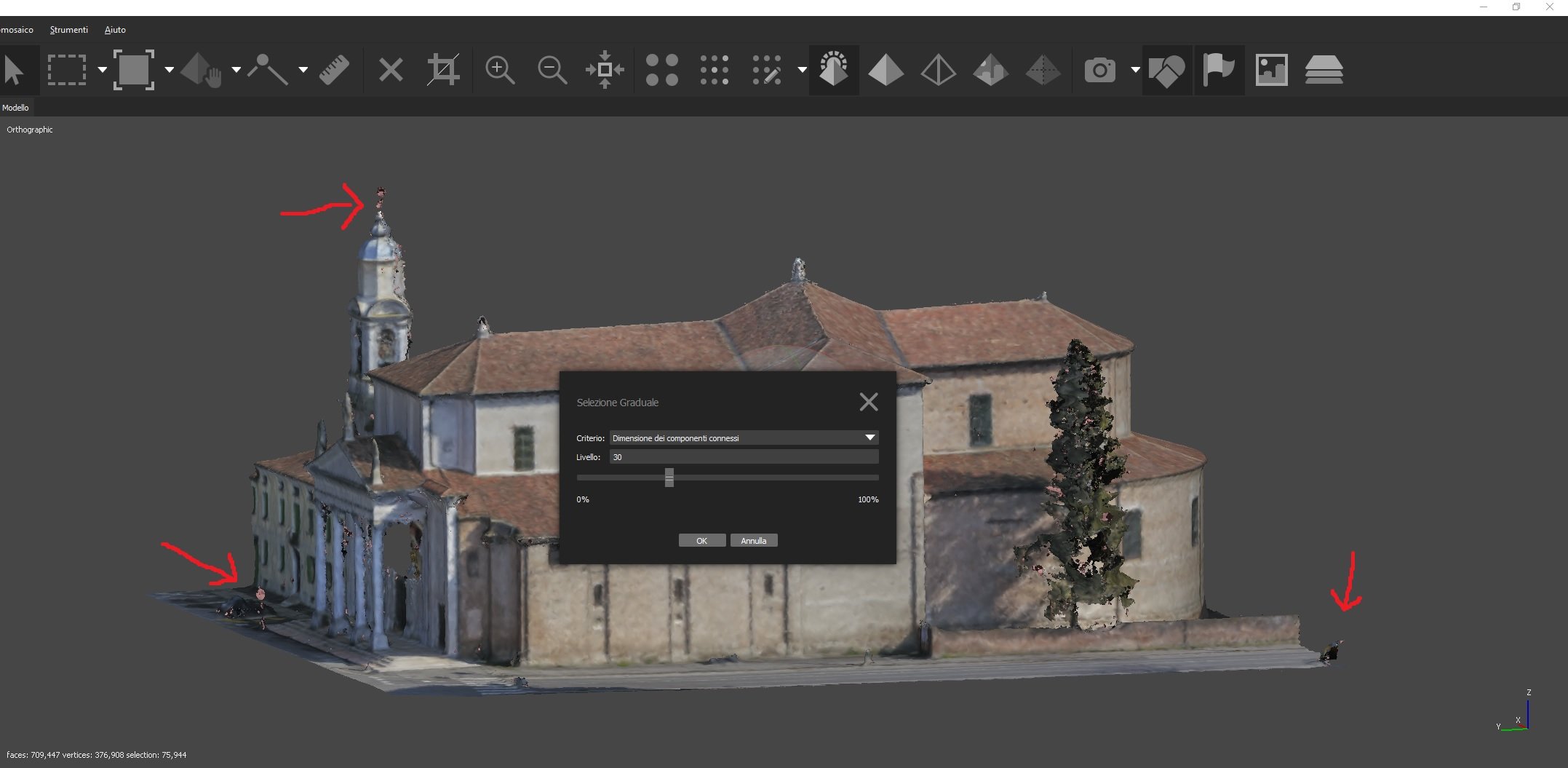Toggle Show images thumbnail icon
The width and height of the screenshot is (1568, 768).
click(x=1272, y=70)
